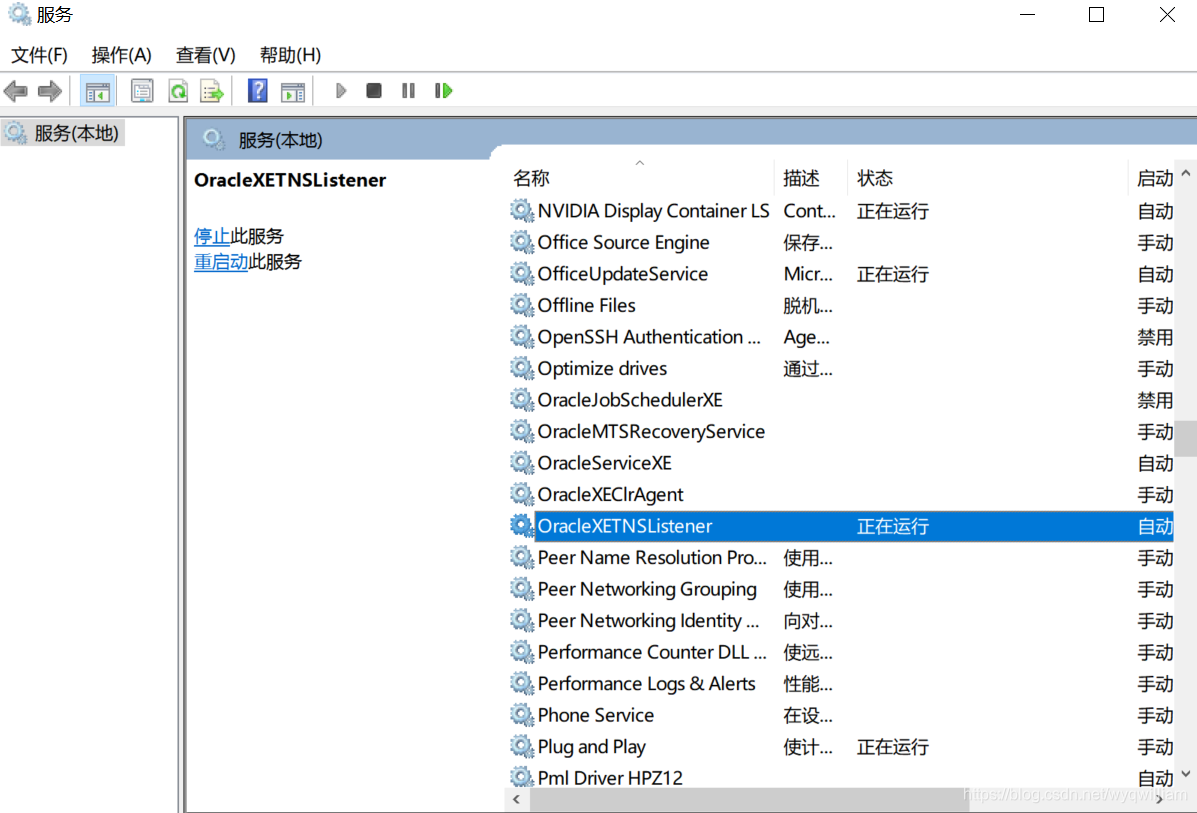Click the gear icon beside Peer Networking Grouping
1197x813 pixels.
(521, 589)
